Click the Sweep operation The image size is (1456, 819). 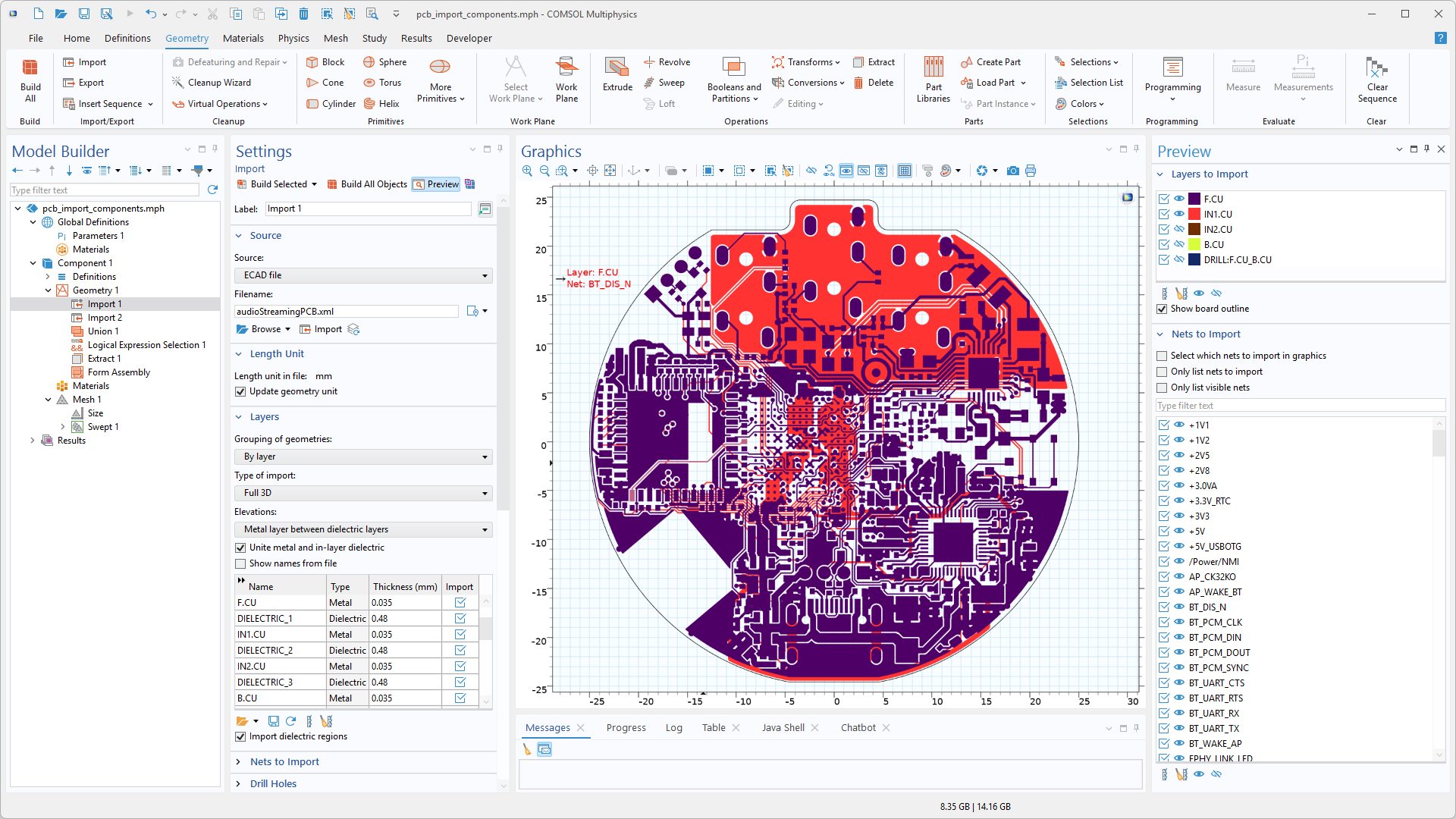(x=664, y=83)
